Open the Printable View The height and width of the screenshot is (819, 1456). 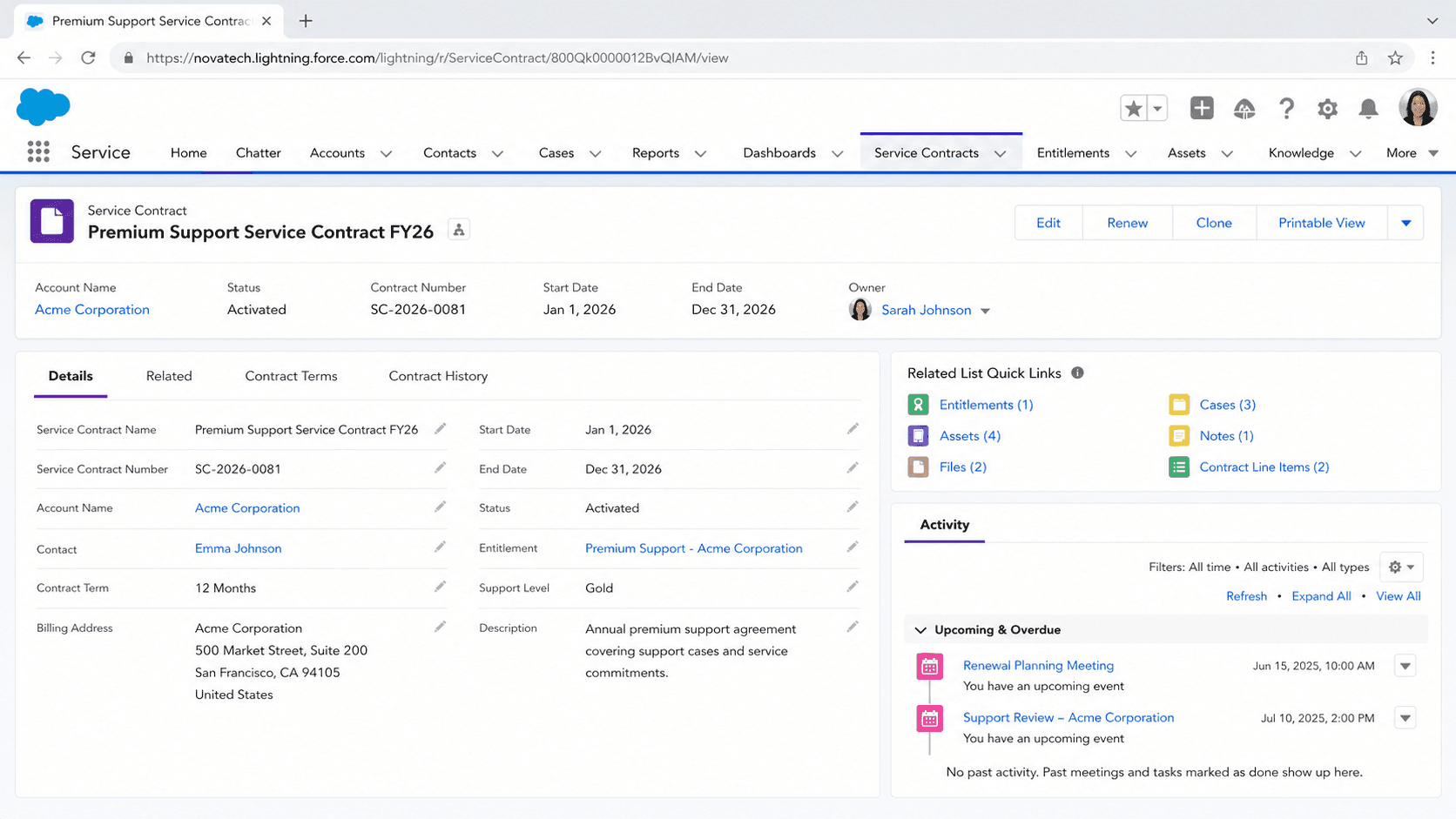click(1322, 223)
